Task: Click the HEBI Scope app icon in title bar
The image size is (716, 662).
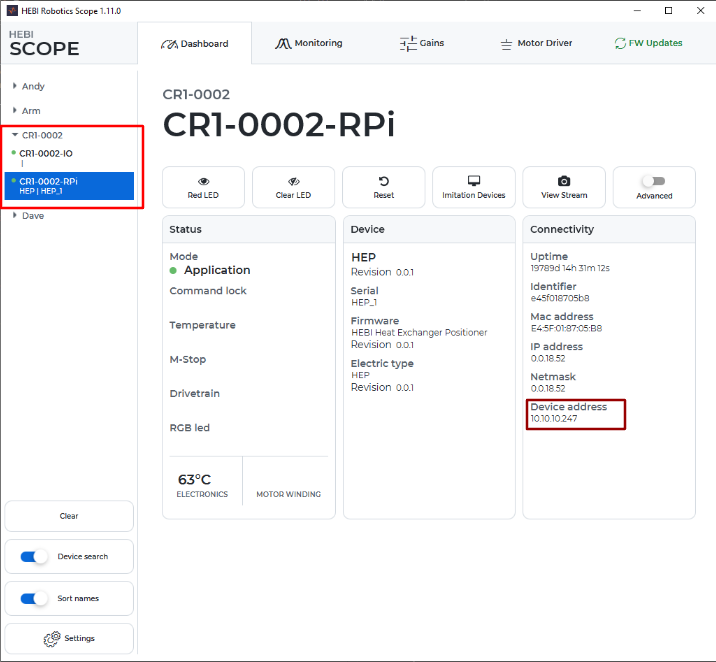Action: (x=12, y=11)
